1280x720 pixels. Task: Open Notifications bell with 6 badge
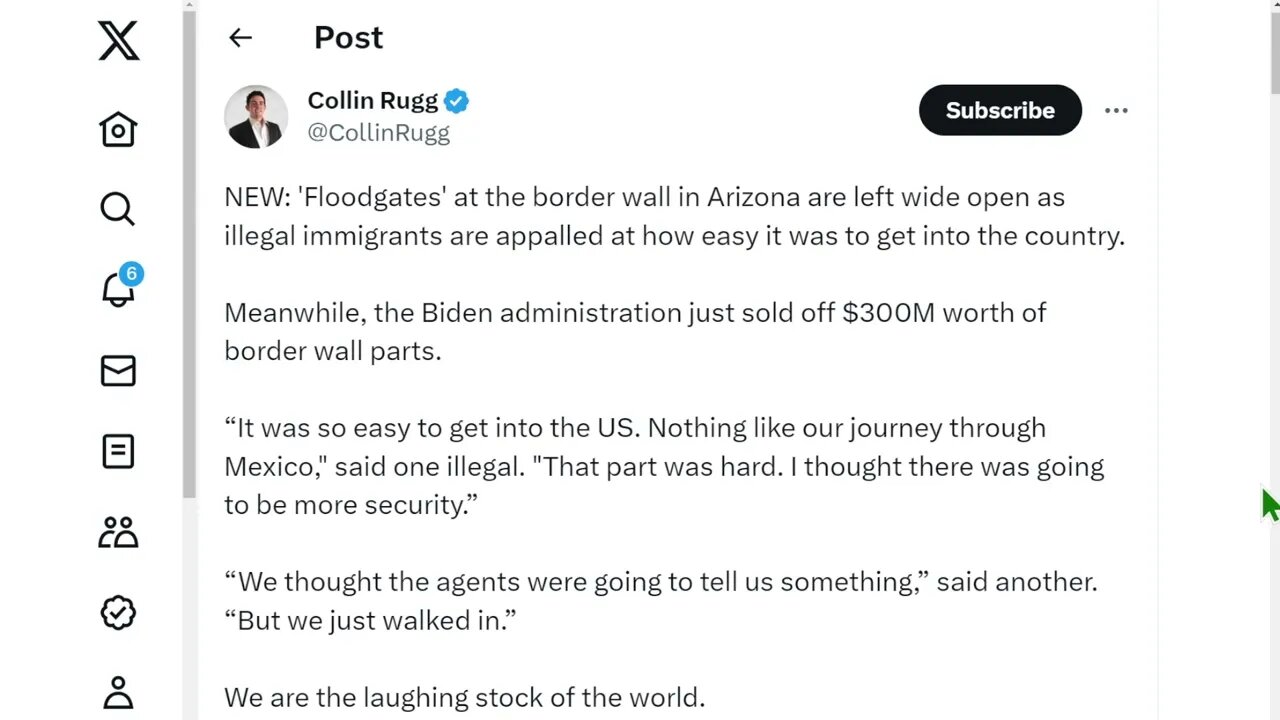click(x=120, y=286)
